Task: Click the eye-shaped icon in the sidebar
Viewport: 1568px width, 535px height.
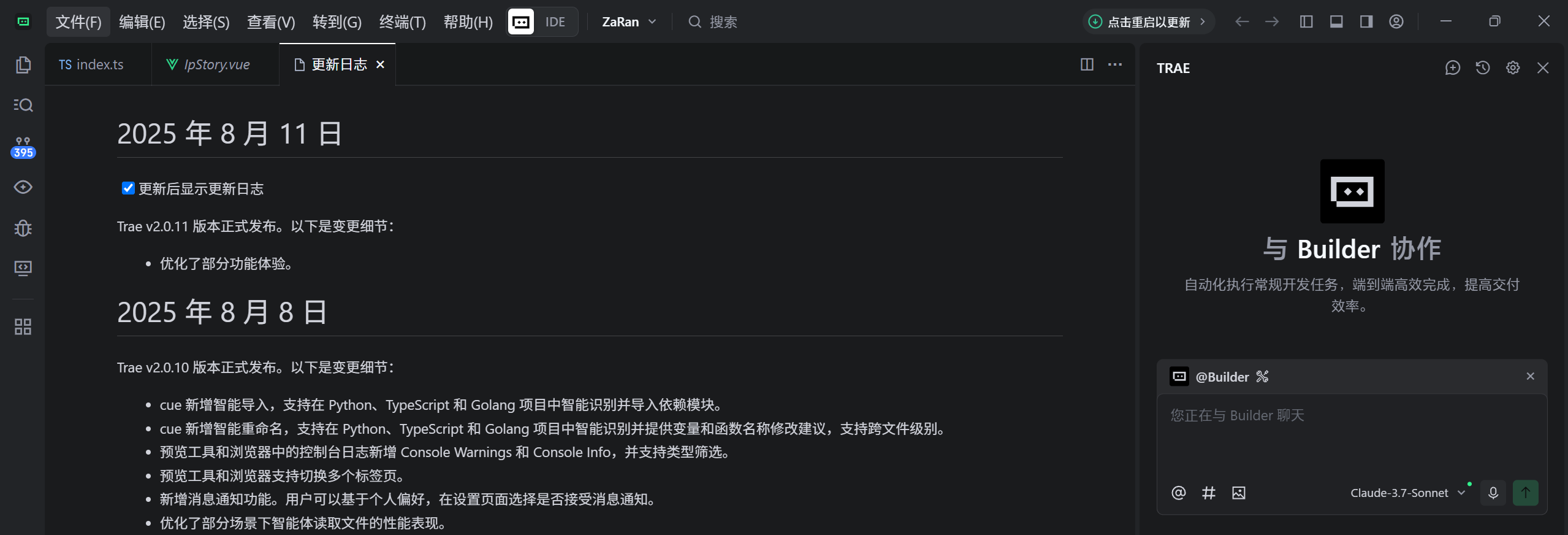Action: click(23, 187)
